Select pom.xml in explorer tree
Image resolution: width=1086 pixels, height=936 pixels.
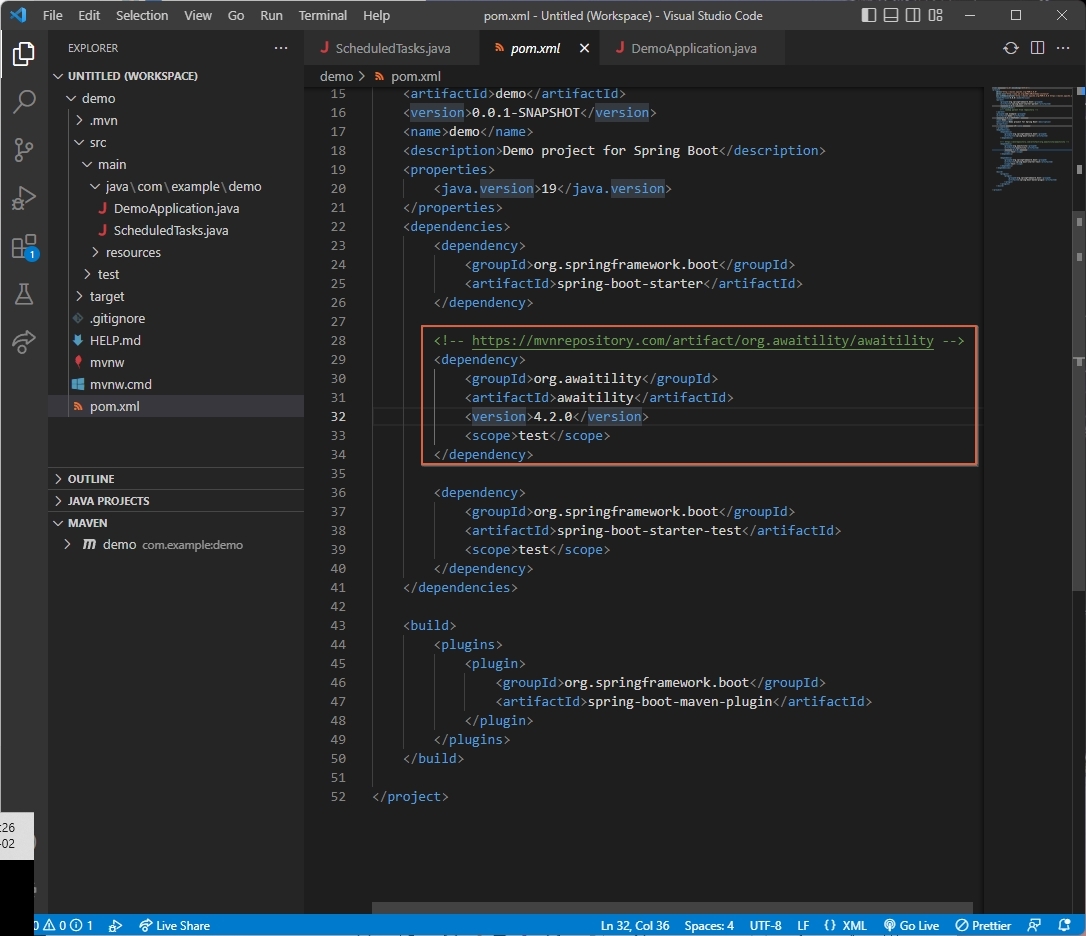click(x=176, y=407)
